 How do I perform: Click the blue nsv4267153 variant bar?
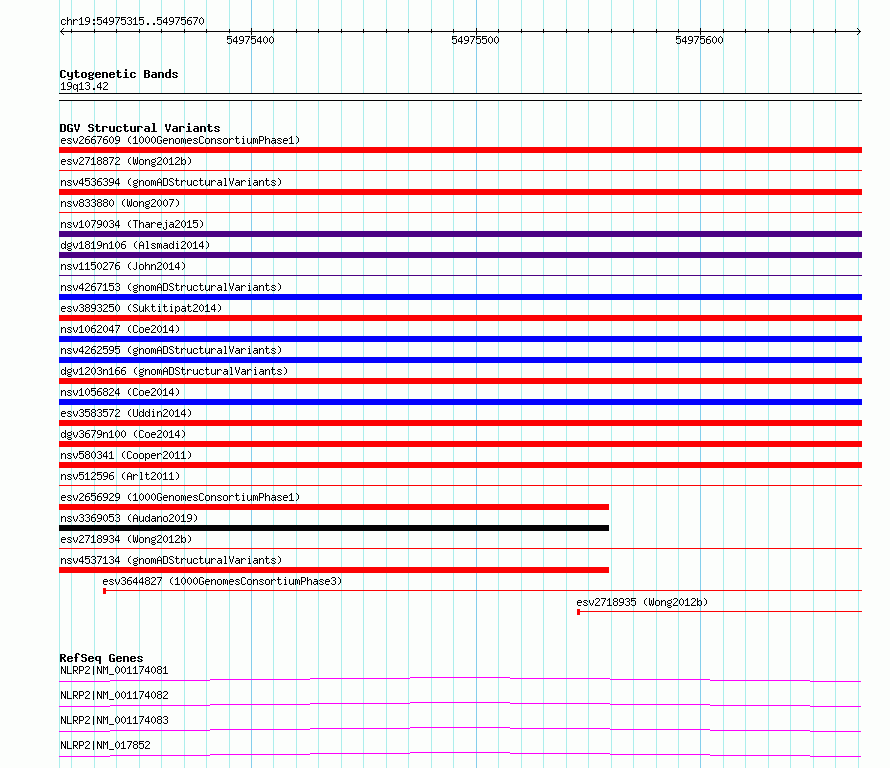point(460,297)
